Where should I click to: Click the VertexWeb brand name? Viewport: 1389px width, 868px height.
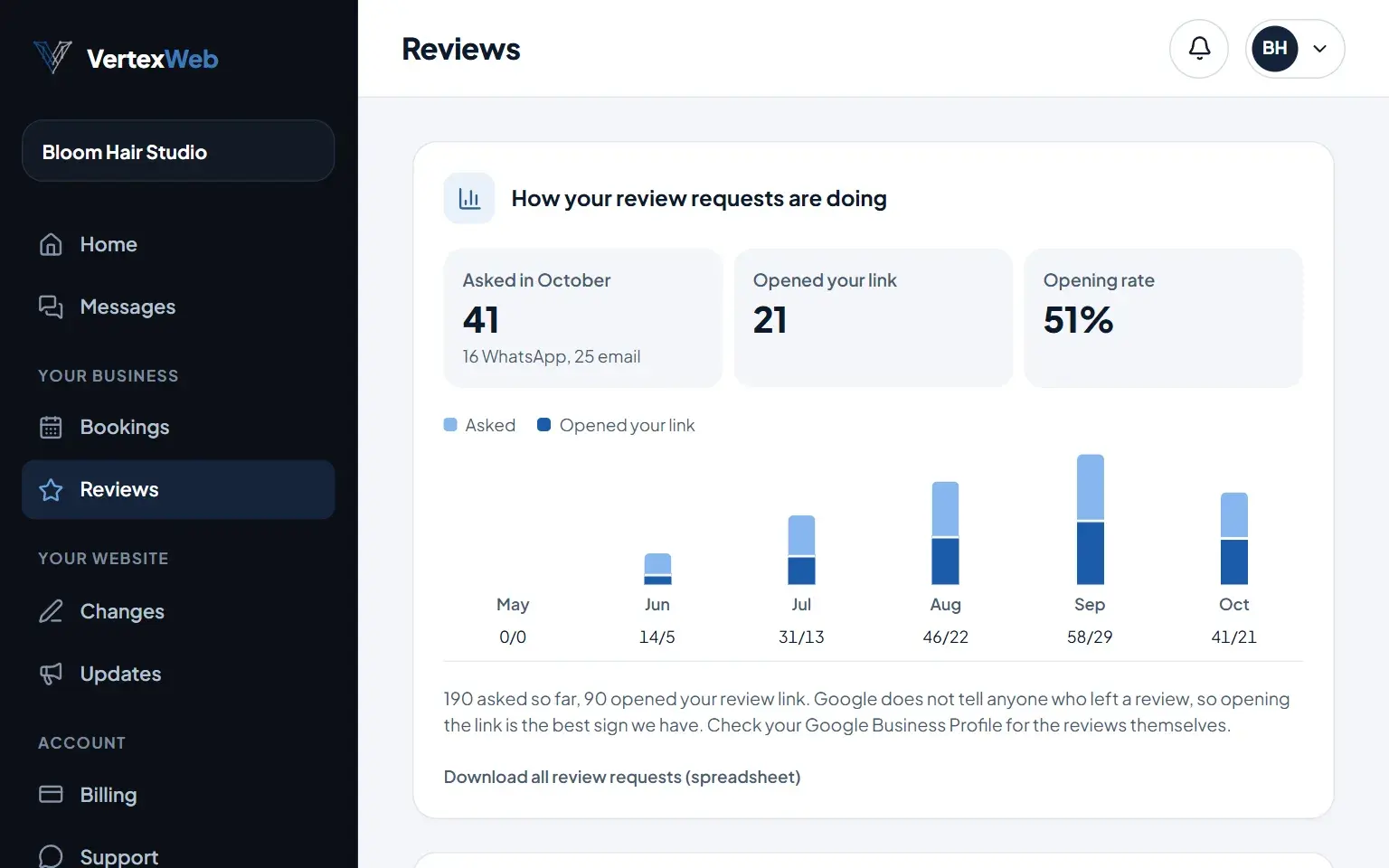pyautogui.click(x=152, y=59)
